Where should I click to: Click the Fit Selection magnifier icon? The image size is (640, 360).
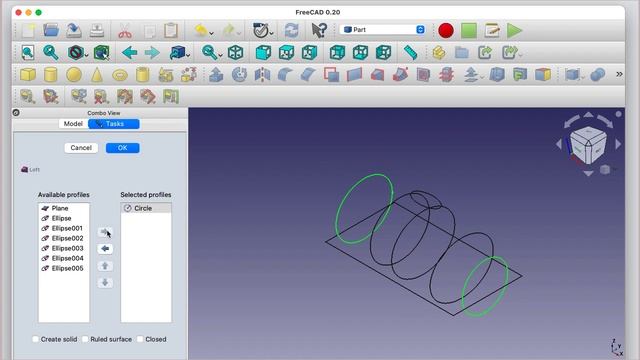pyautogui.click(x=51, y=53)
